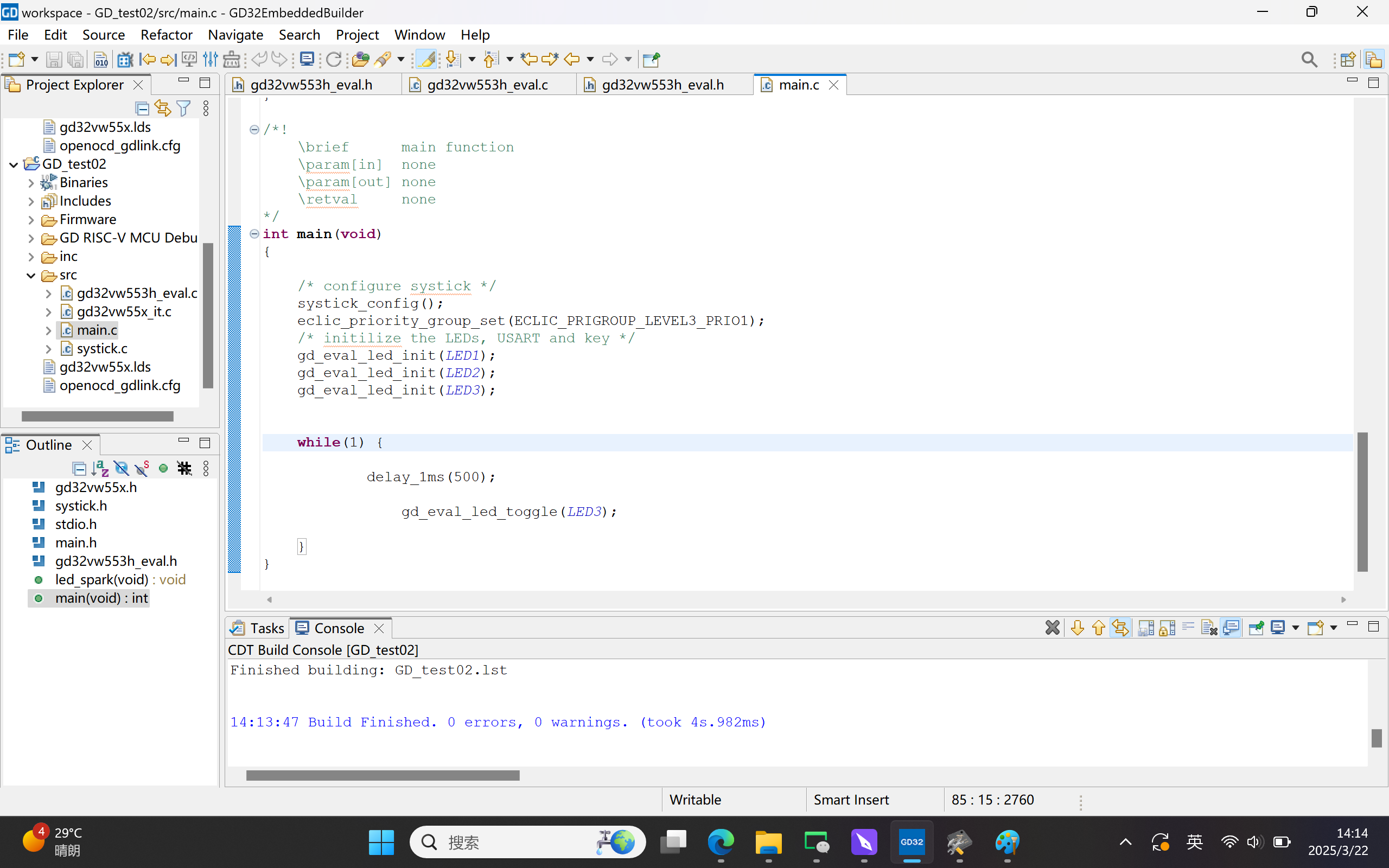
Task: Click the console horizontal scrollbar thumb
Action: click(x=383, y=776)
